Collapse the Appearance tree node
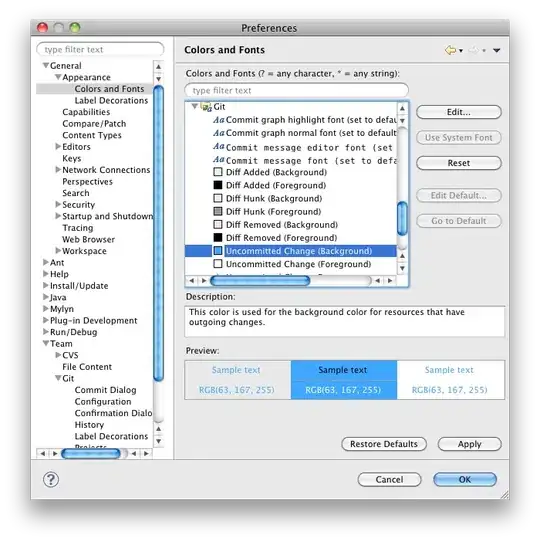This screenshot has width=540, height=542. coord(58,77)
